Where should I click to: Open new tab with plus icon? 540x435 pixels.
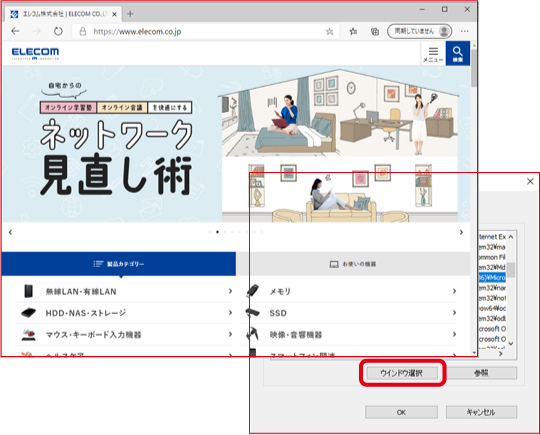point(130,14)
